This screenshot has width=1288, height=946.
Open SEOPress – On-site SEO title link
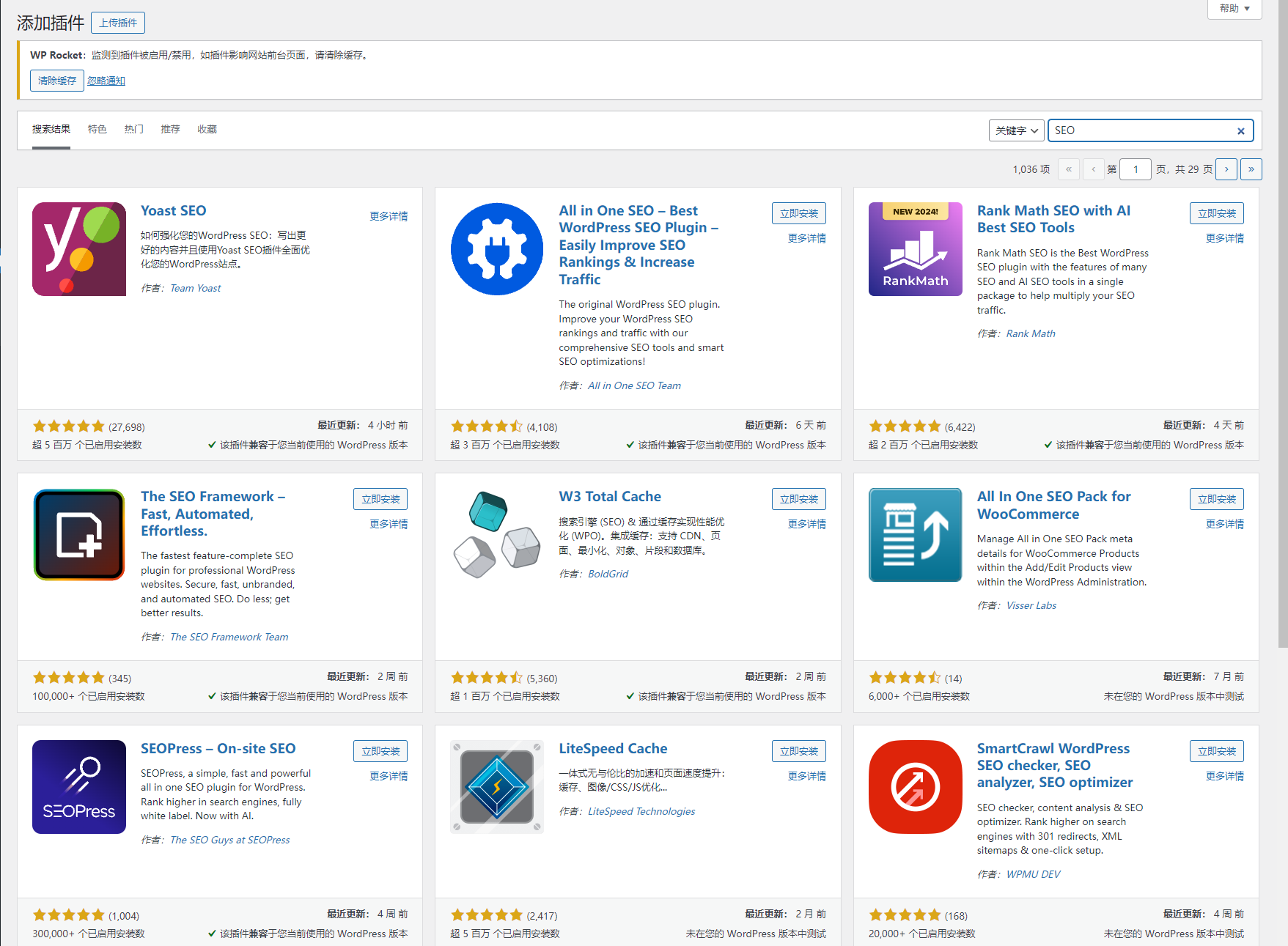pyautogui.click(x=218, y=749)
